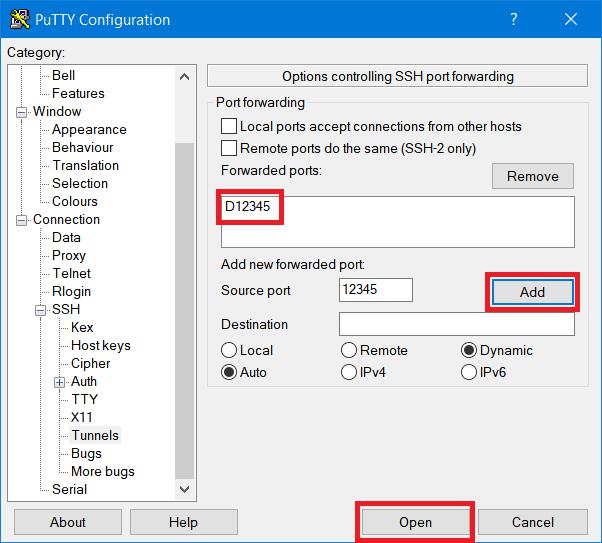The width and height of the screenshot is (602, 543).
Task: Open the Kex category
Action: pyautogui.click(x=82, y=328)
